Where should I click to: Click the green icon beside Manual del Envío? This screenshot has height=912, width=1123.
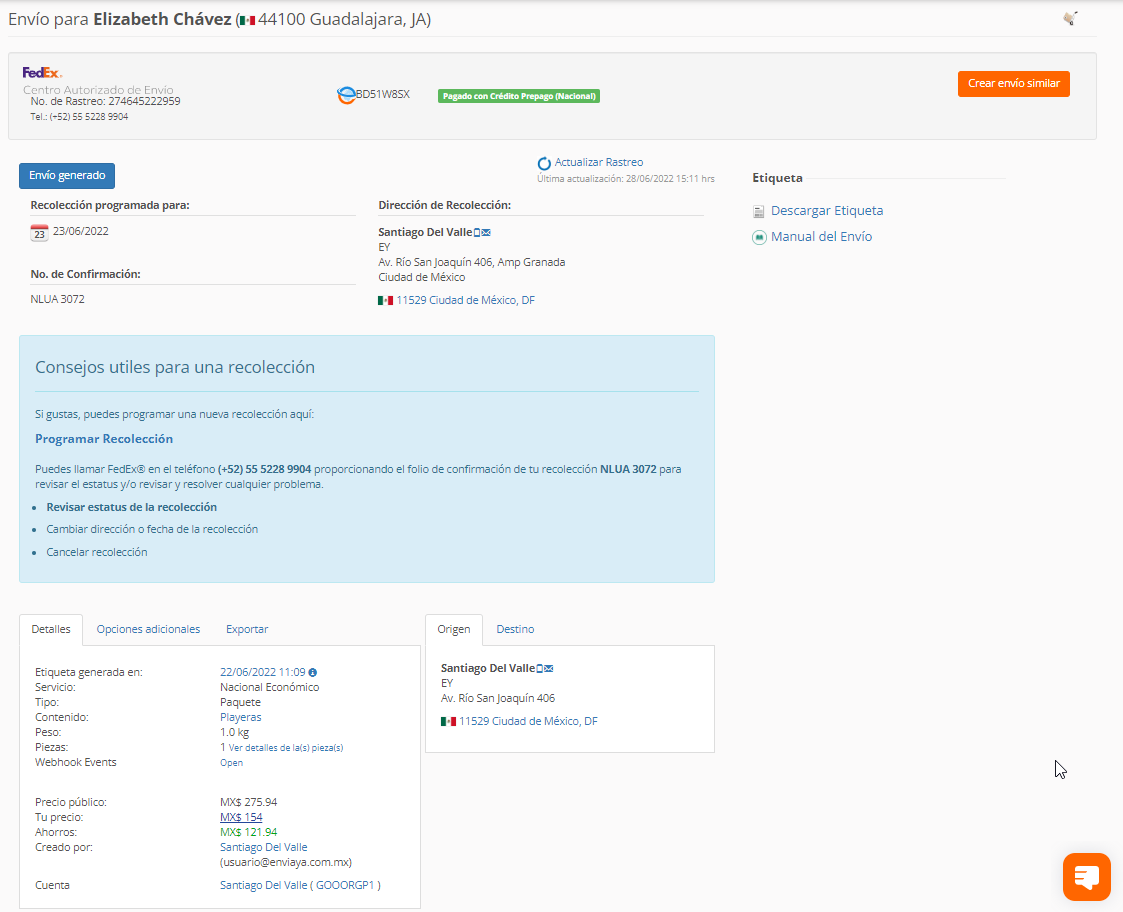point(759,237)
